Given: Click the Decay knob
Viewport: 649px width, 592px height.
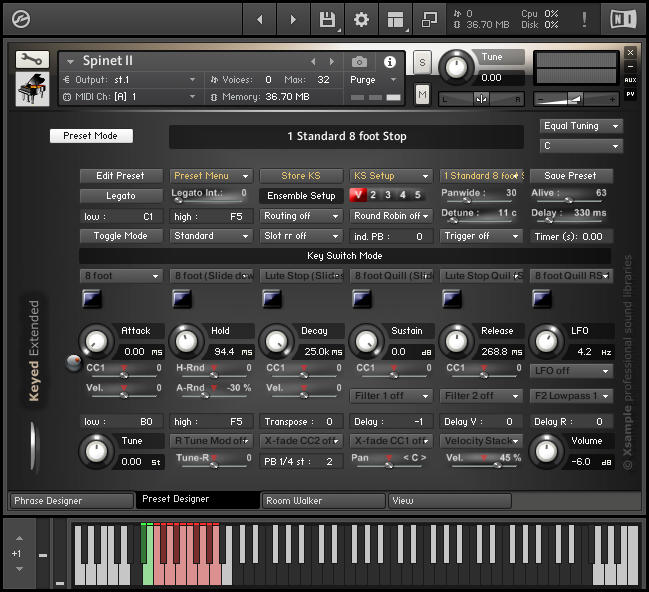Looking at the screenshot, I should [x=276, y=342].
